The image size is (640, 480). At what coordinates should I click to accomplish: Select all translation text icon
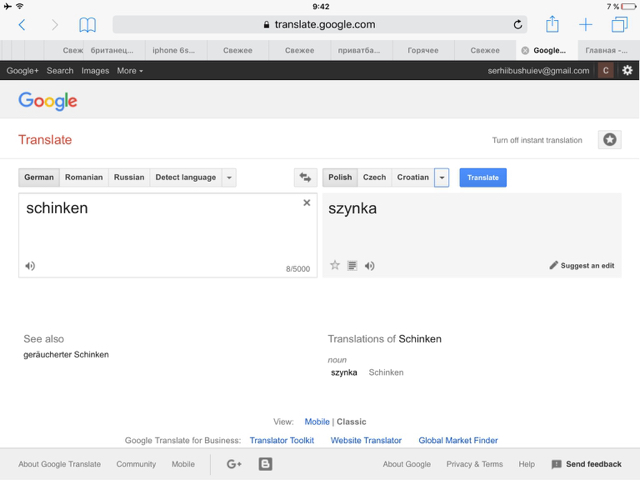(352, 266)
